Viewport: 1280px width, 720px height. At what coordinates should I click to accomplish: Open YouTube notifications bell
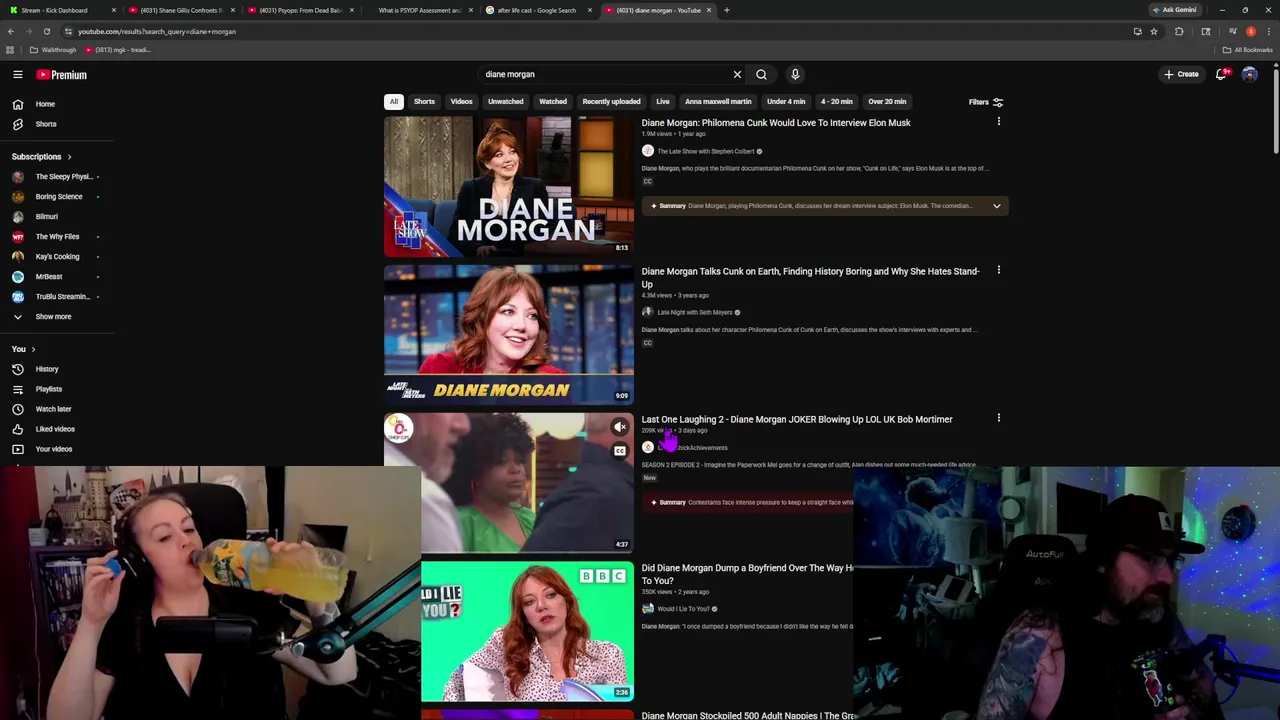click(x=1221, y=74)
